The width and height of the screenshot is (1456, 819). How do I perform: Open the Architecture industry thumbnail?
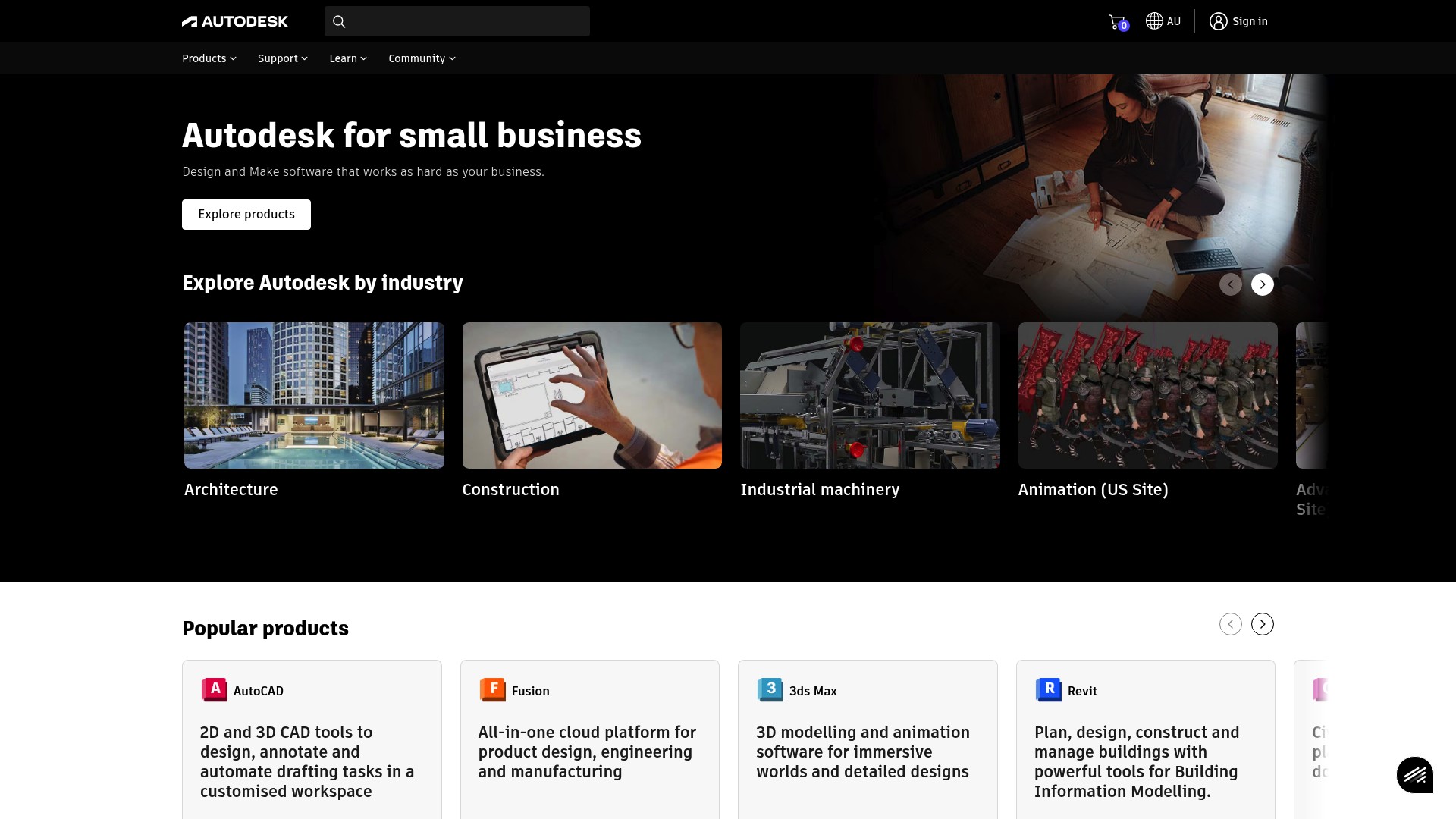pyautogui.click(x=314, y=395)
